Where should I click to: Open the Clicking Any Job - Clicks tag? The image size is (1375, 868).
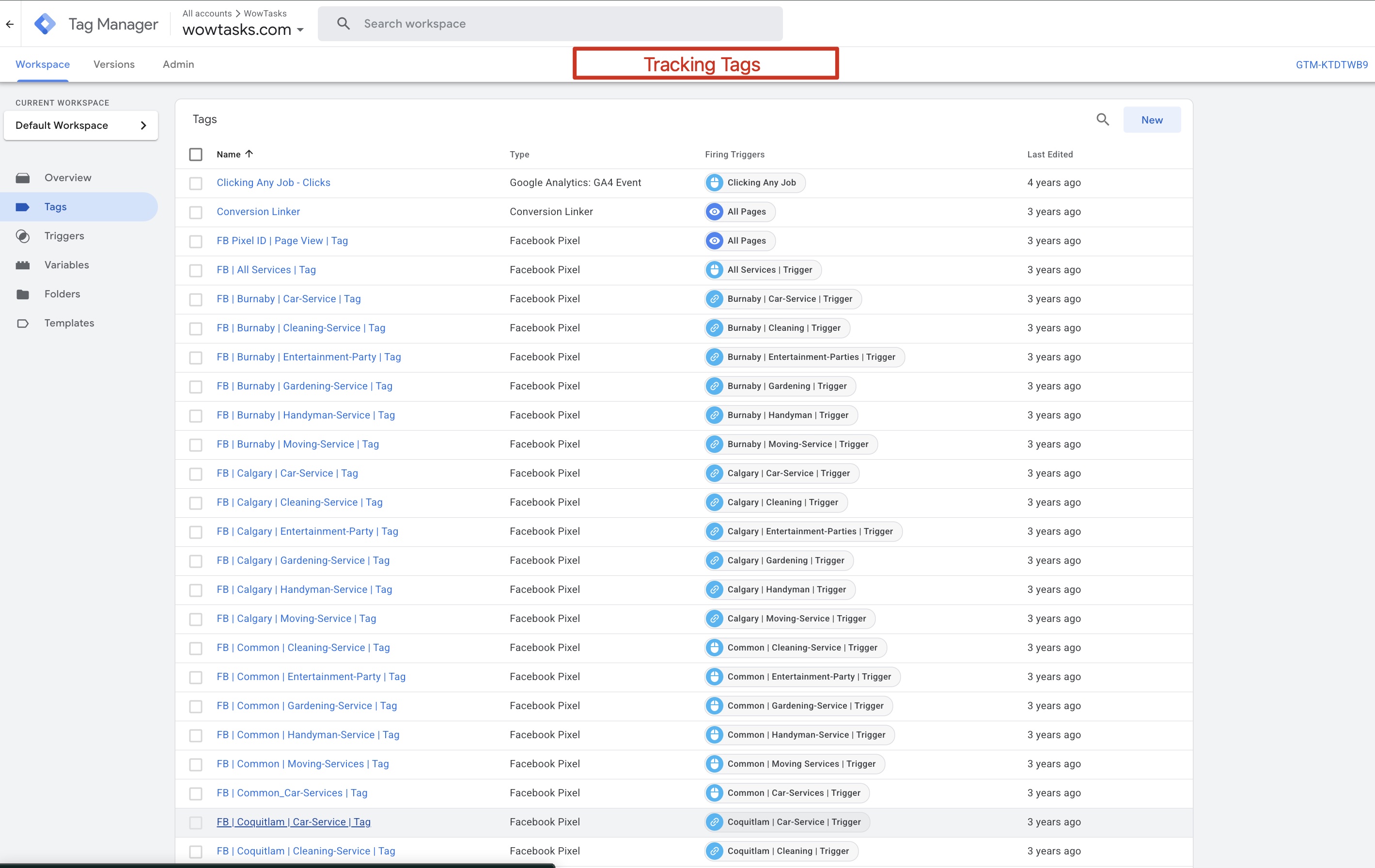click(x=273, y=183)
